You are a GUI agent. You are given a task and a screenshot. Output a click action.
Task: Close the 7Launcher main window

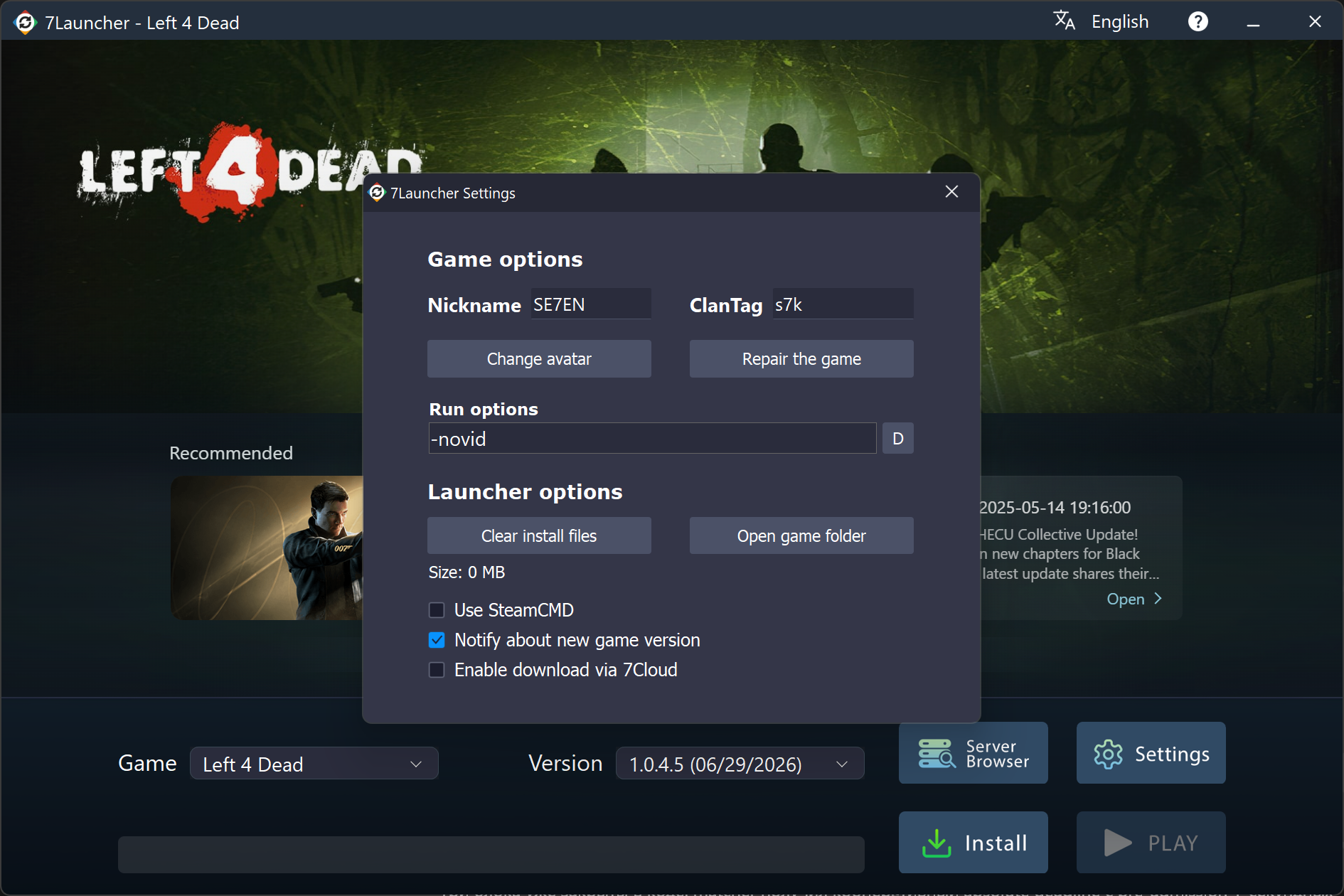click(1315, 22)
